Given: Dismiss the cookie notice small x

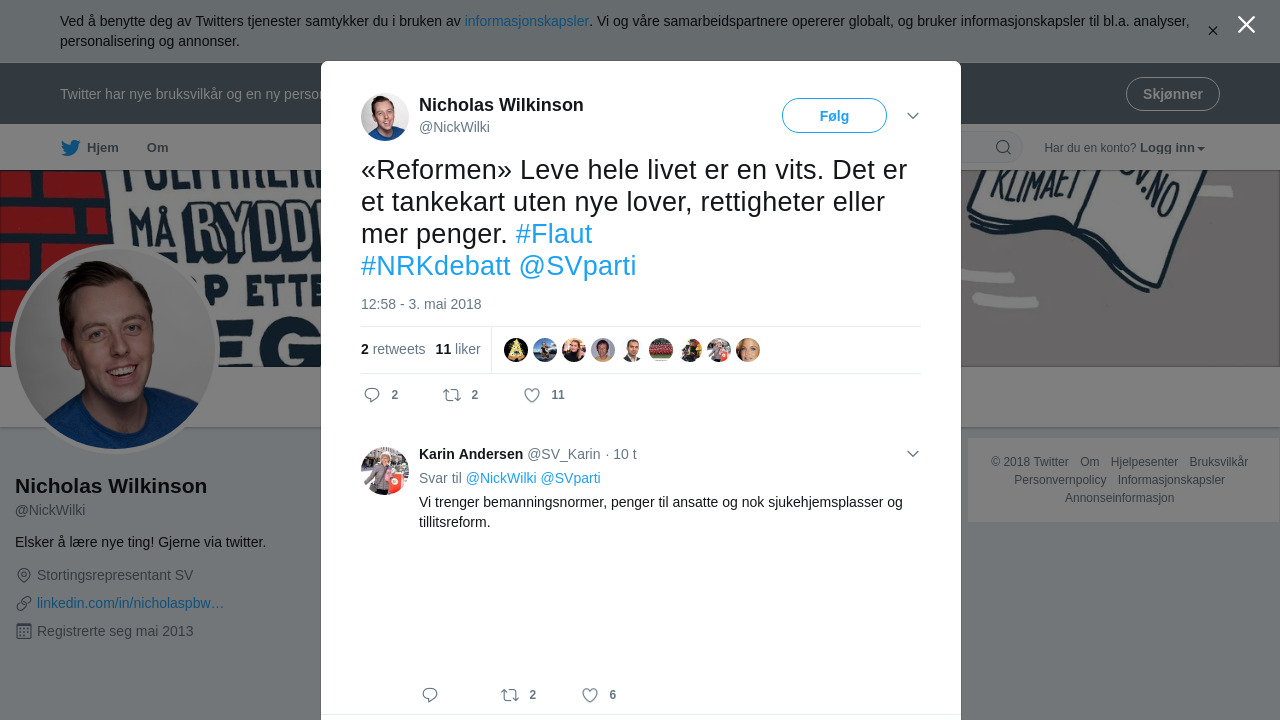Looking at the screenshot, I should click(1212, 31).
